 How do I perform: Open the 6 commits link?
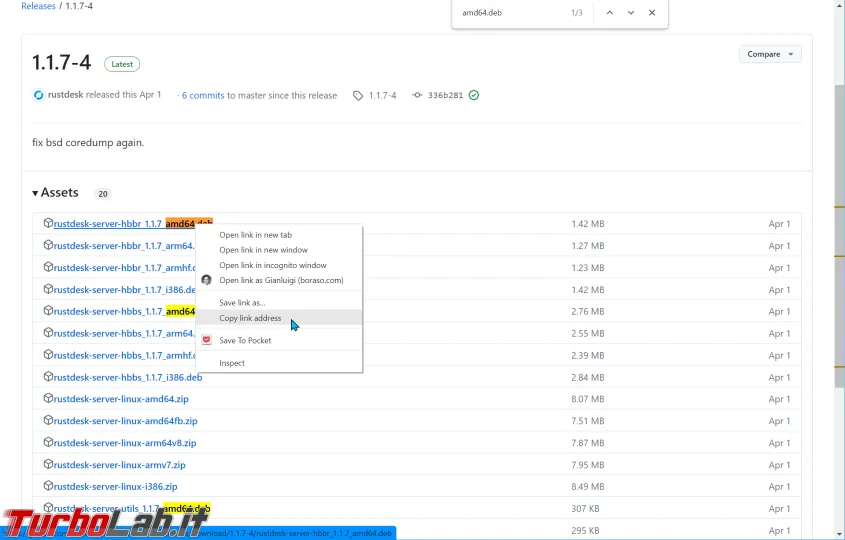point(203,96)
